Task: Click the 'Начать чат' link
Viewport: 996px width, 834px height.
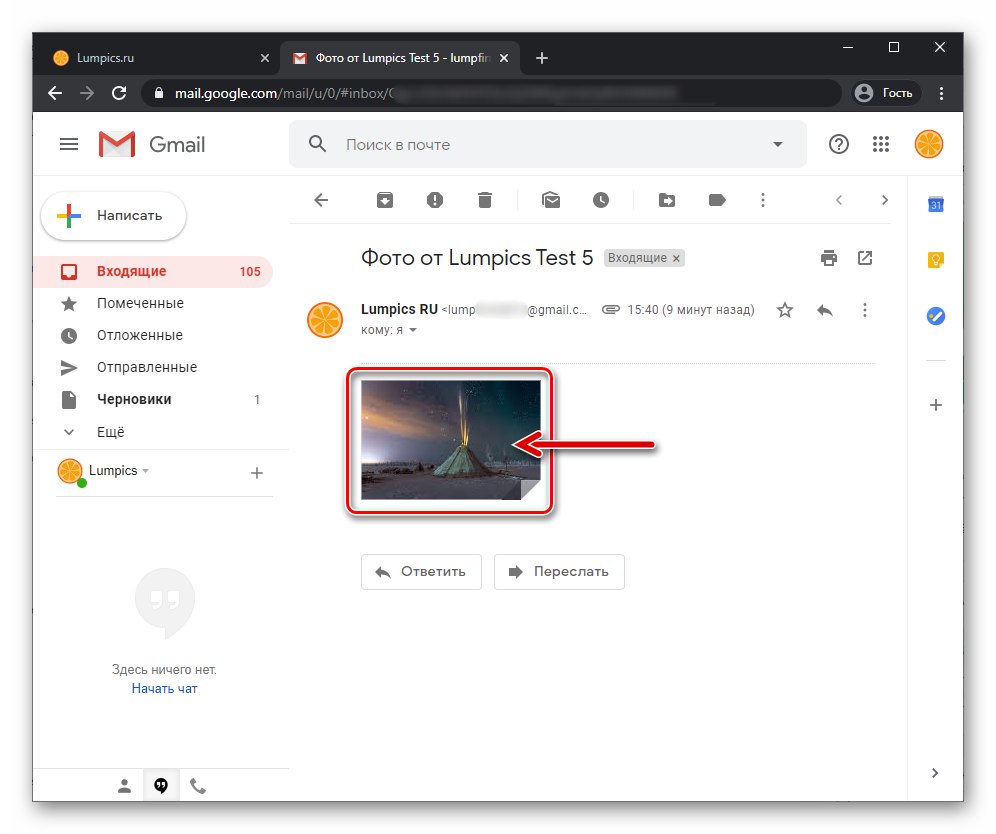Action: click(x=165, y=689)
